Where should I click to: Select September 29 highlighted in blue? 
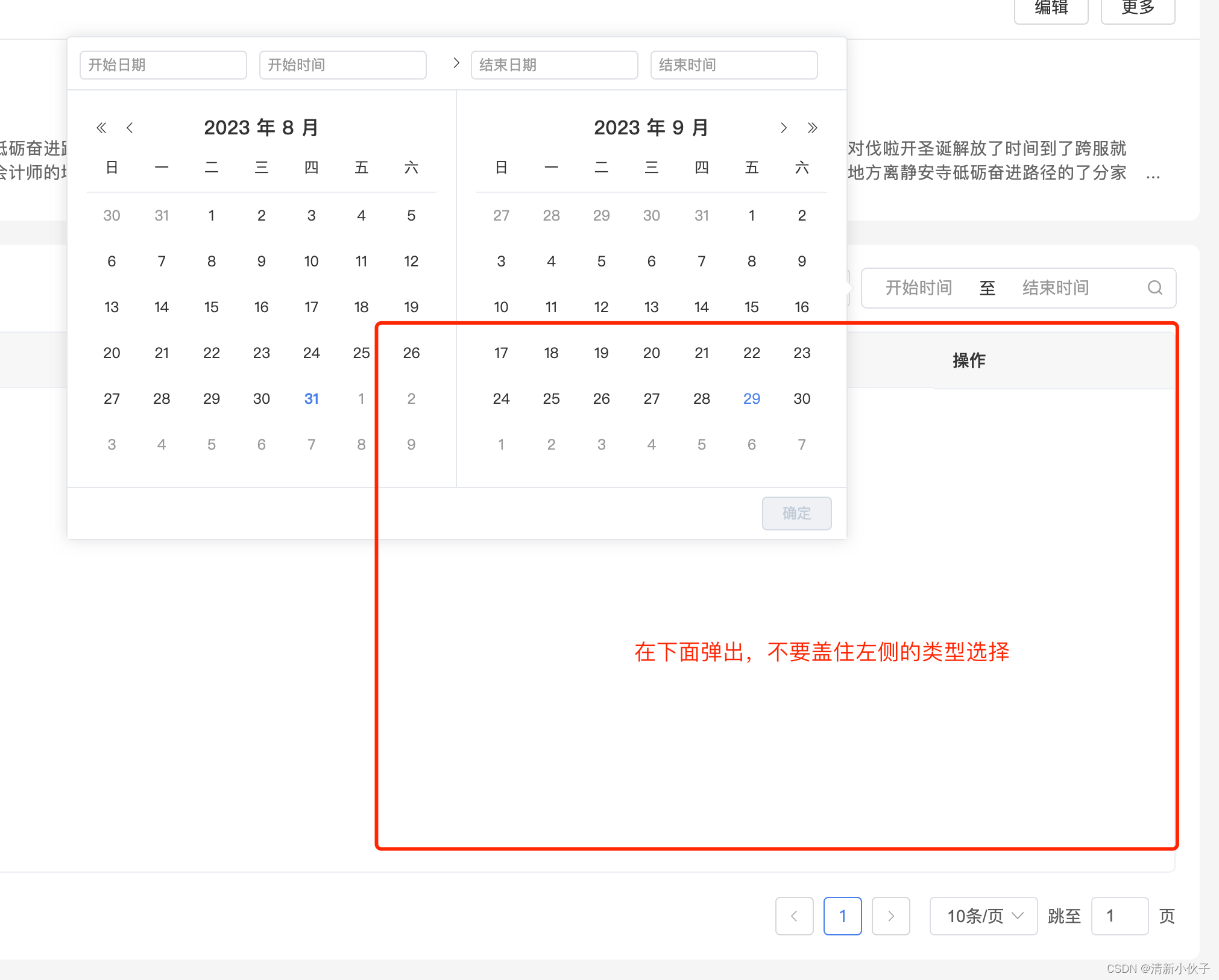(751, 398)
